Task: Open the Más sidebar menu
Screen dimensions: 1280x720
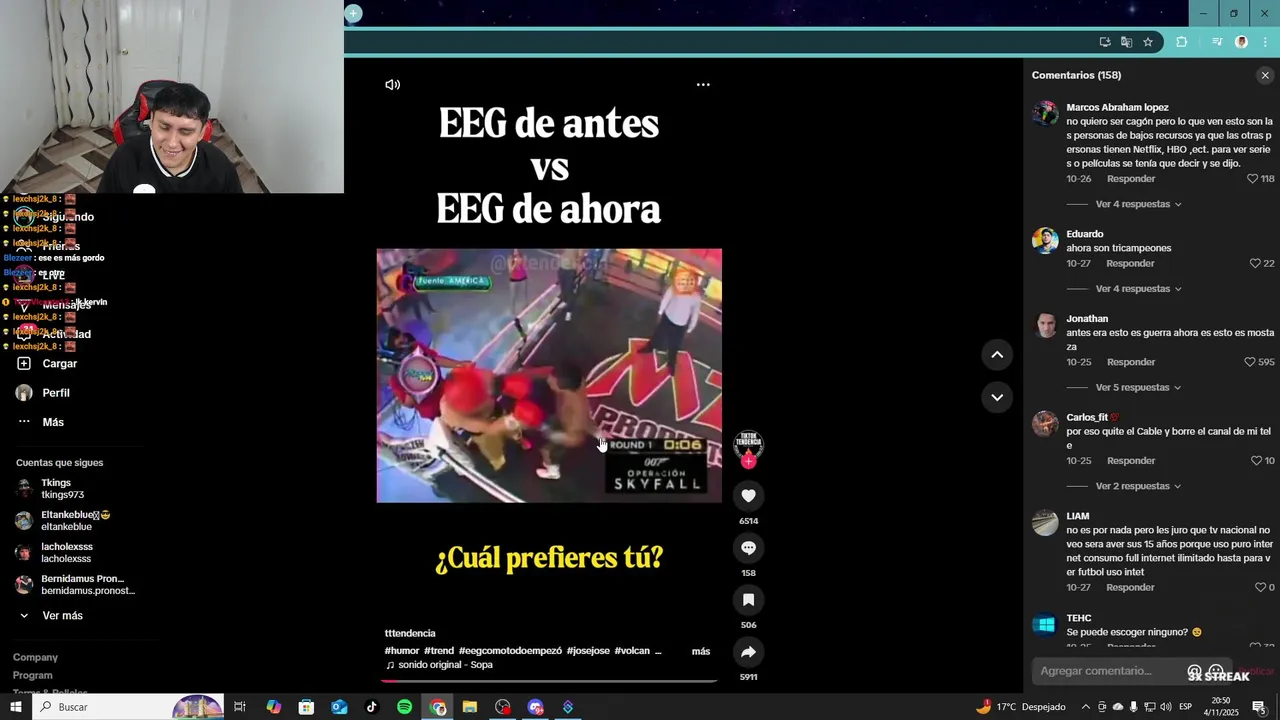Action: 40,422
